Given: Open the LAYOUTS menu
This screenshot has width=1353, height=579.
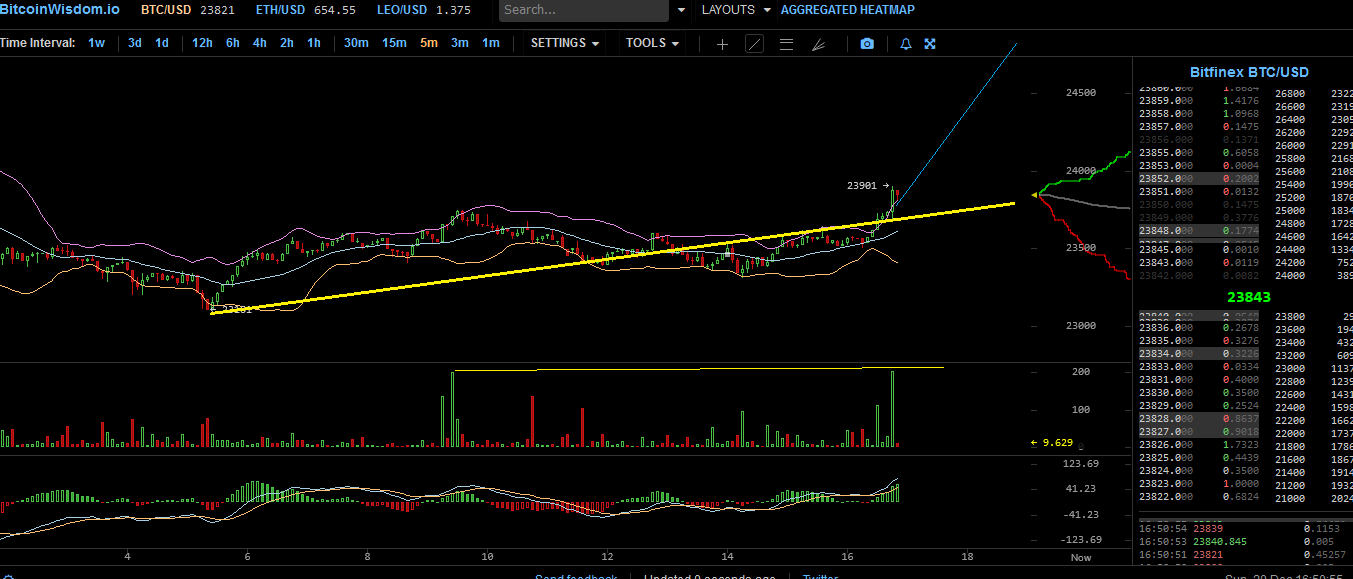Looking at the screenshot, I should 737,10.
